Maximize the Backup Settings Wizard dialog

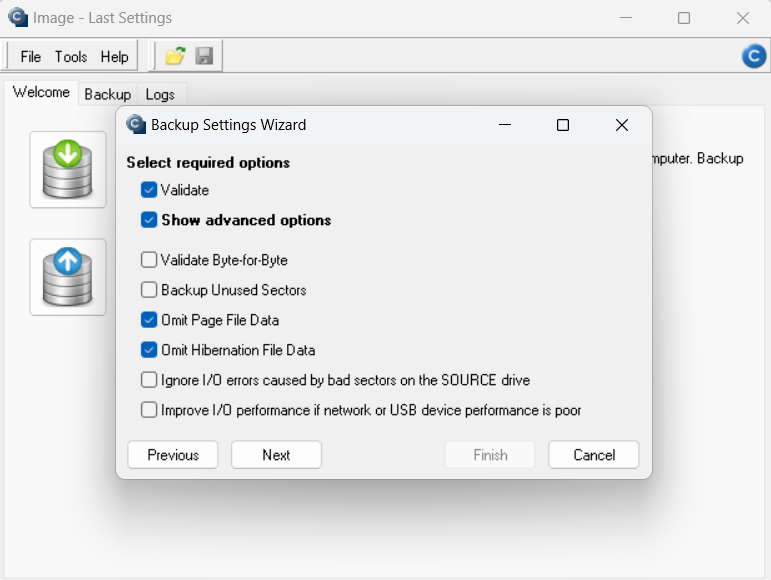coord(563,125)
